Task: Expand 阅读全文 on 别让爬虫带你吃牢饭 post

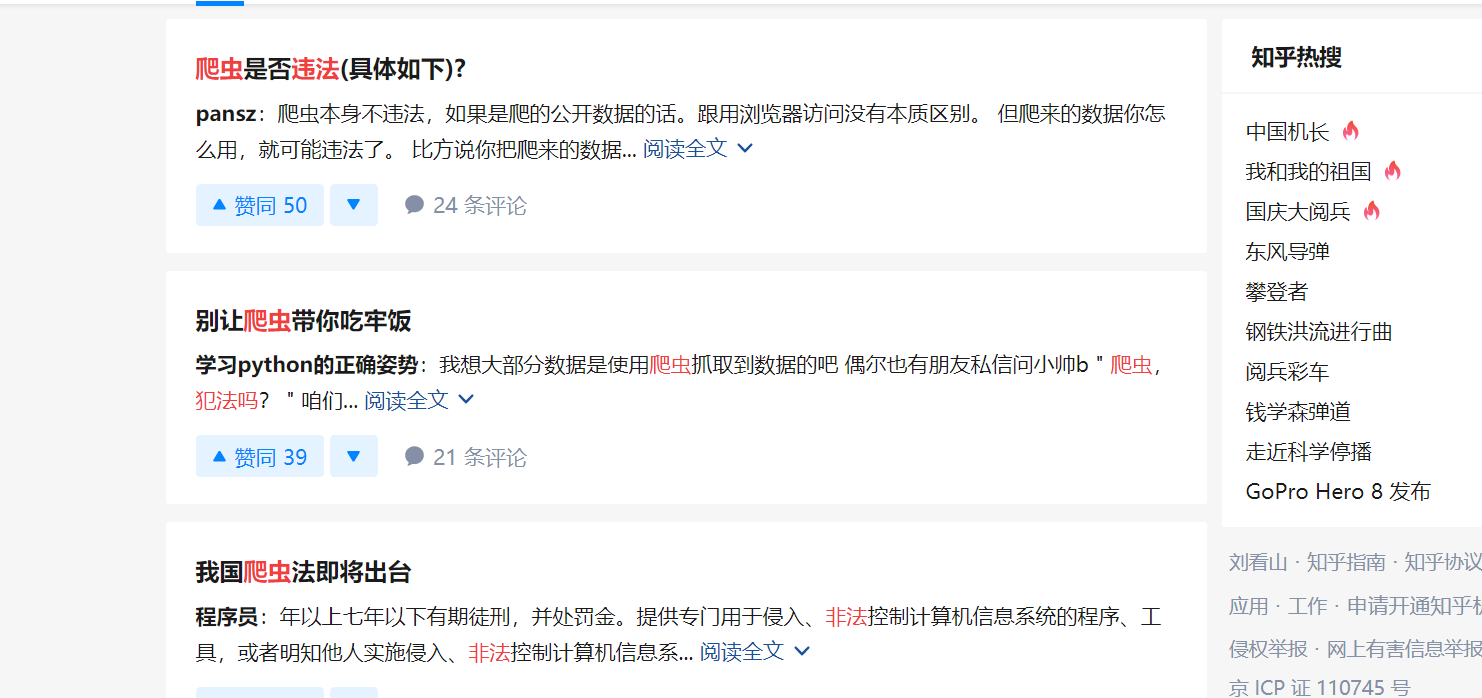Action: [x=419, y=401]
